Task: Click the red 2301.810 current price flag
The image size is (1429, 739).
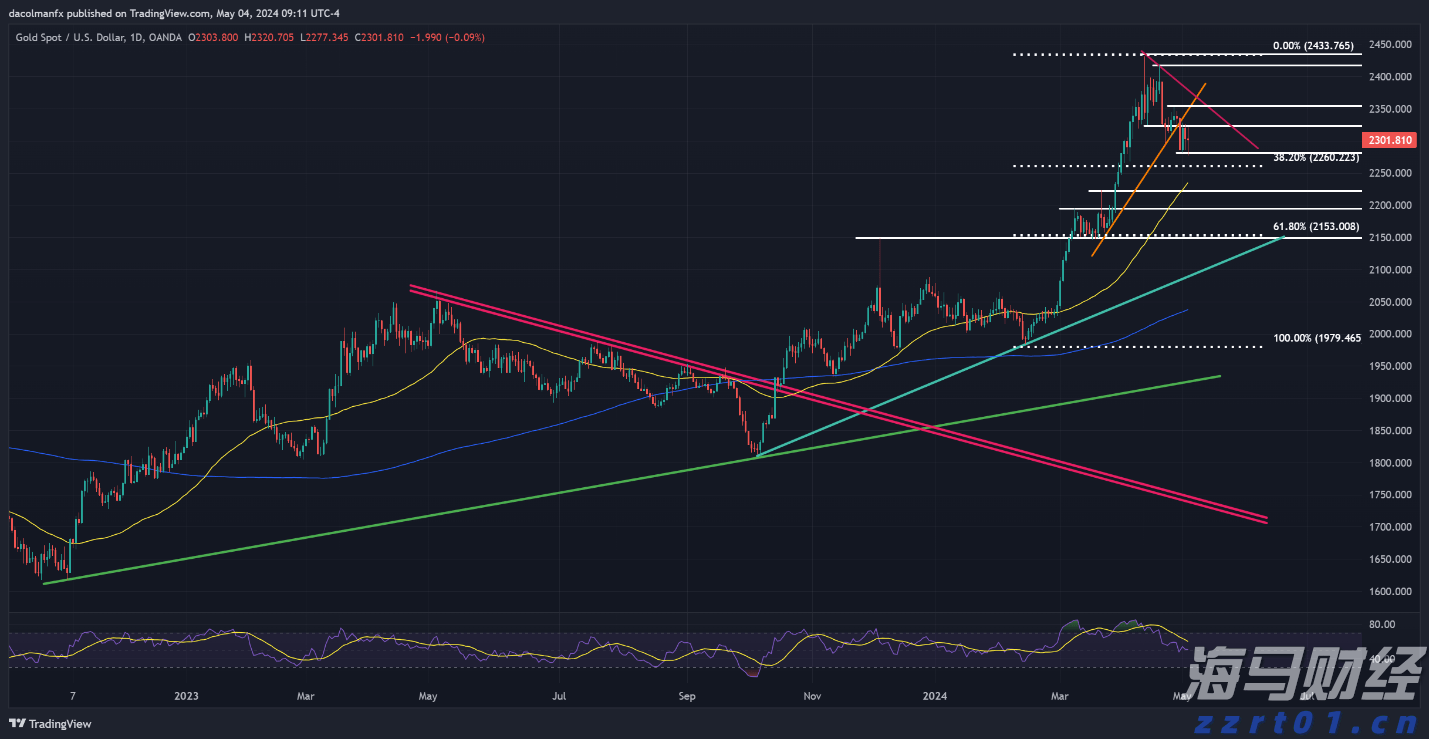Action: point(1388,140)
